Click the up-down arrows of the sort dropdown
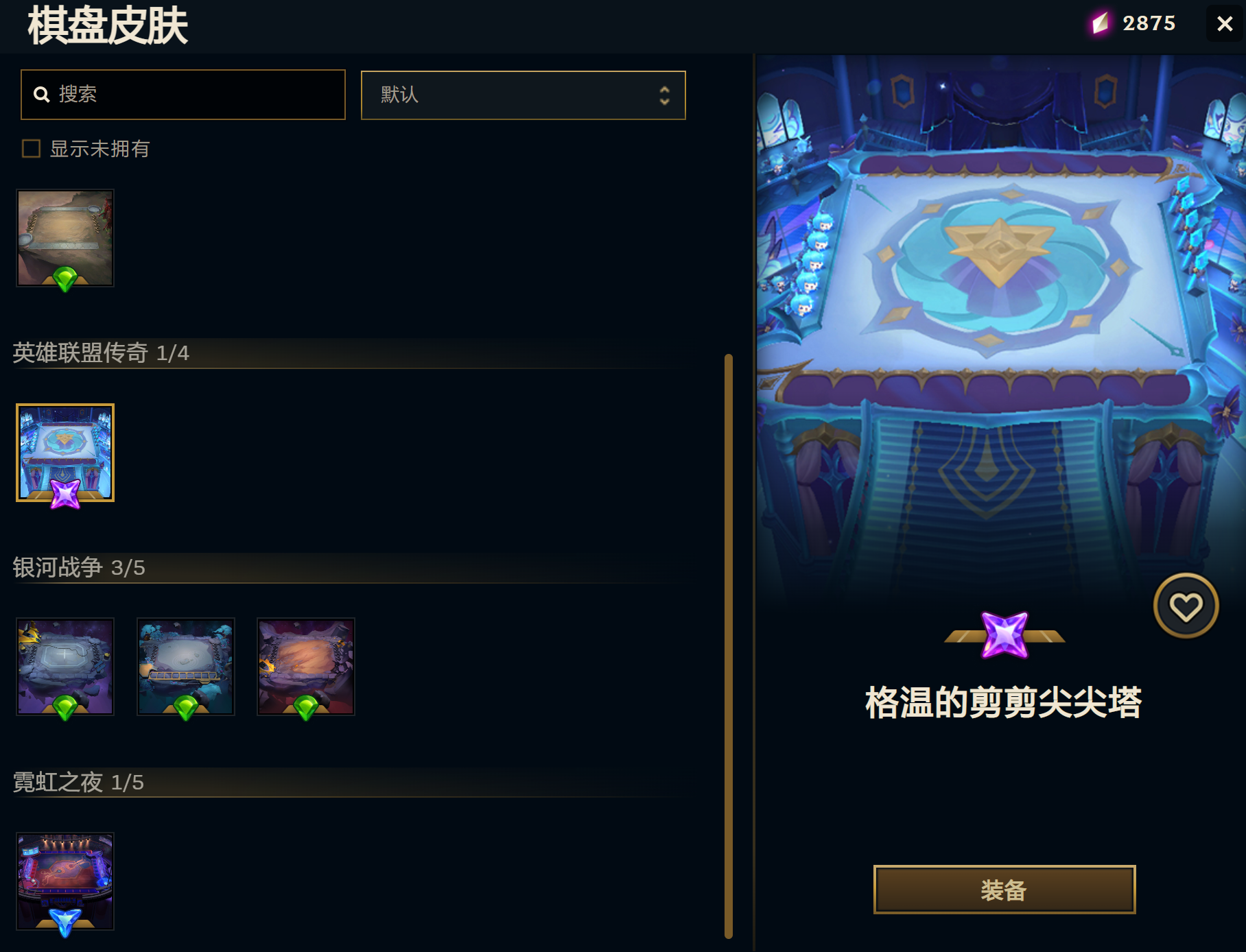1246x952 pixels. tap(664, 95)
